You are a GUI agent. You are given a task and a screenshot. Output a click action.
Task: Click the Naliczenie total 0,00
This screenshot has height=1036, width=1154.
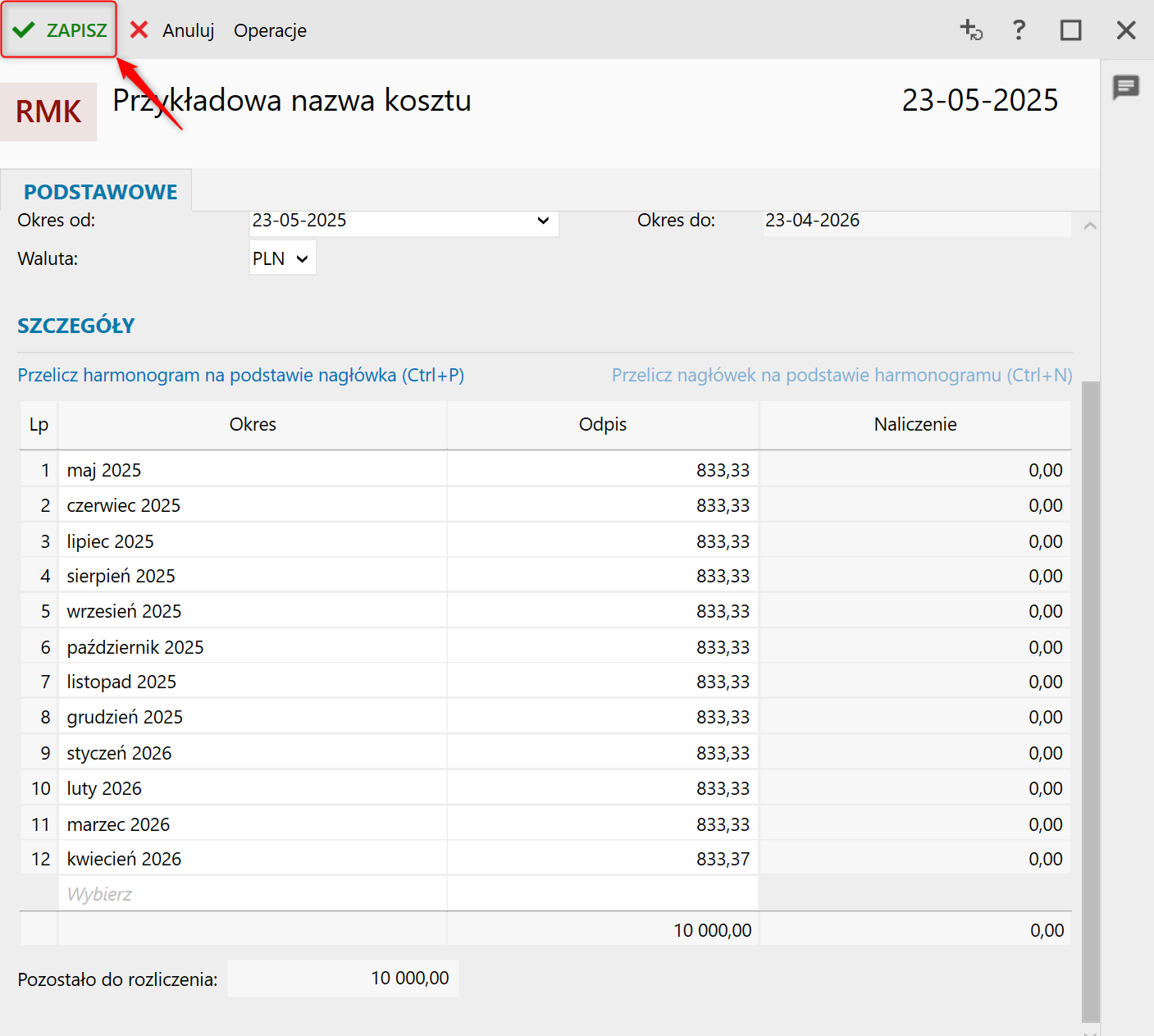pyautogui.click(x=1047, y=930)
